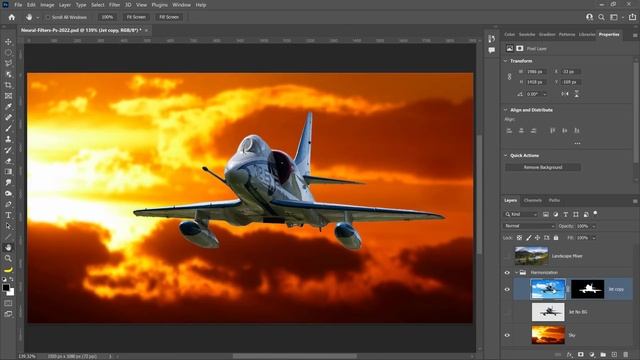640x360 pixels.
Task: Select the Hand tool in toolbar
Action: click(8, 248)
